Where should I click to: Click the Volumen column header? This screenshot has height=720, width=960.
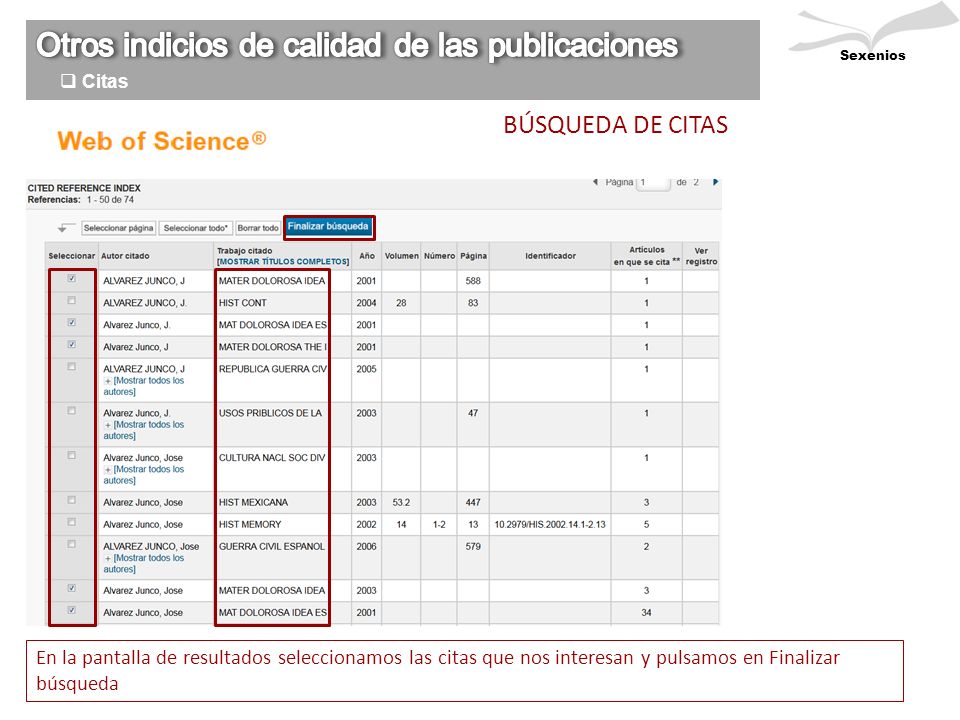coord(402,256)
